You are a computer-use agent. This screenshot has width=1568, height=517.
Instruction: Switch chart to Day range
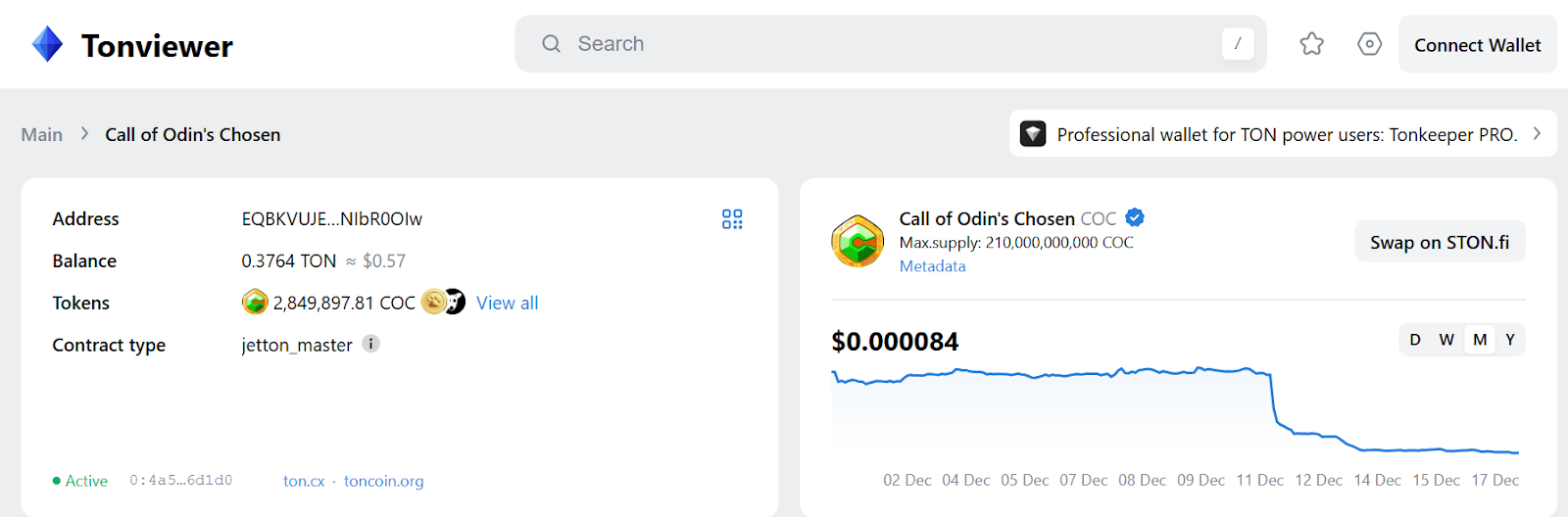coord(1414,340)
